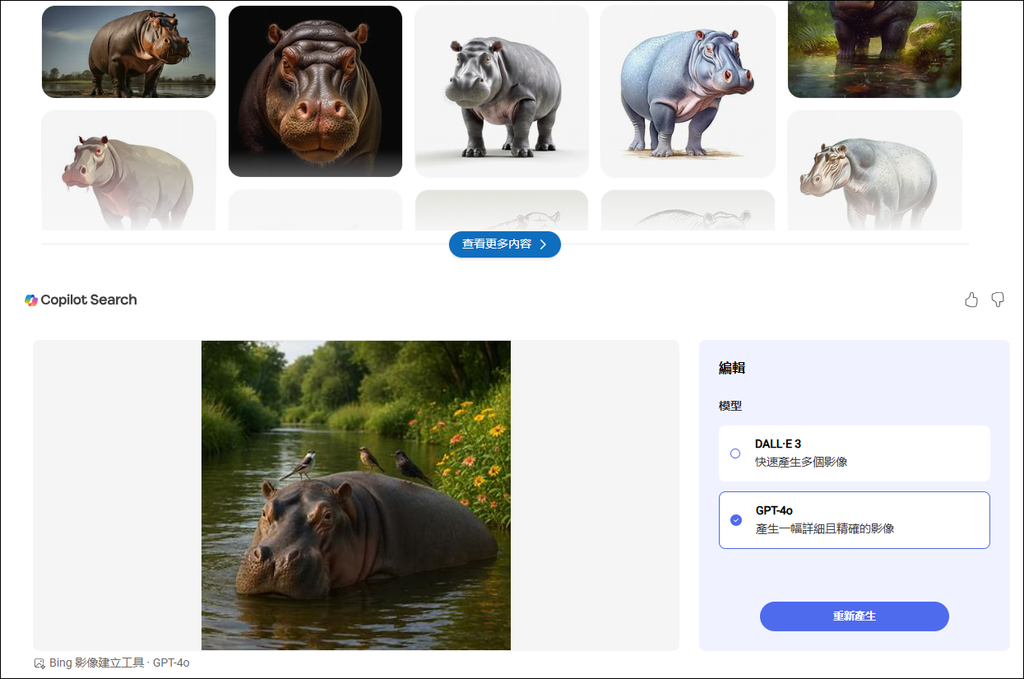1024x679 pixels.
Task: Click the 編輯 panel heading
Action: pyautogui.click(x=732, y=368)
